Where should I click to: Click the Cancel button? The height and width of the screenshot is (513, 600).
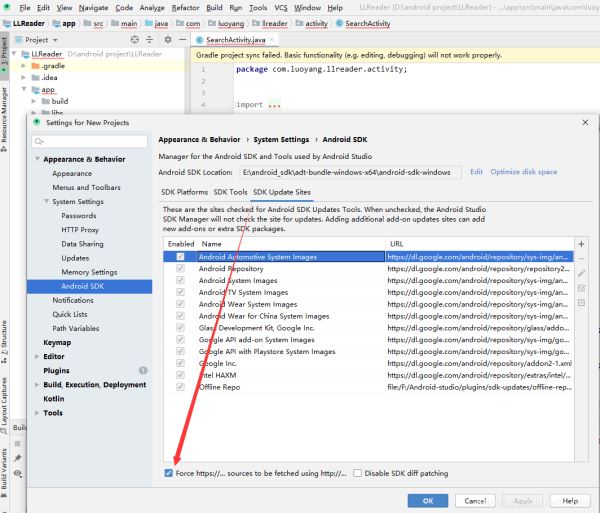(475, 501)
